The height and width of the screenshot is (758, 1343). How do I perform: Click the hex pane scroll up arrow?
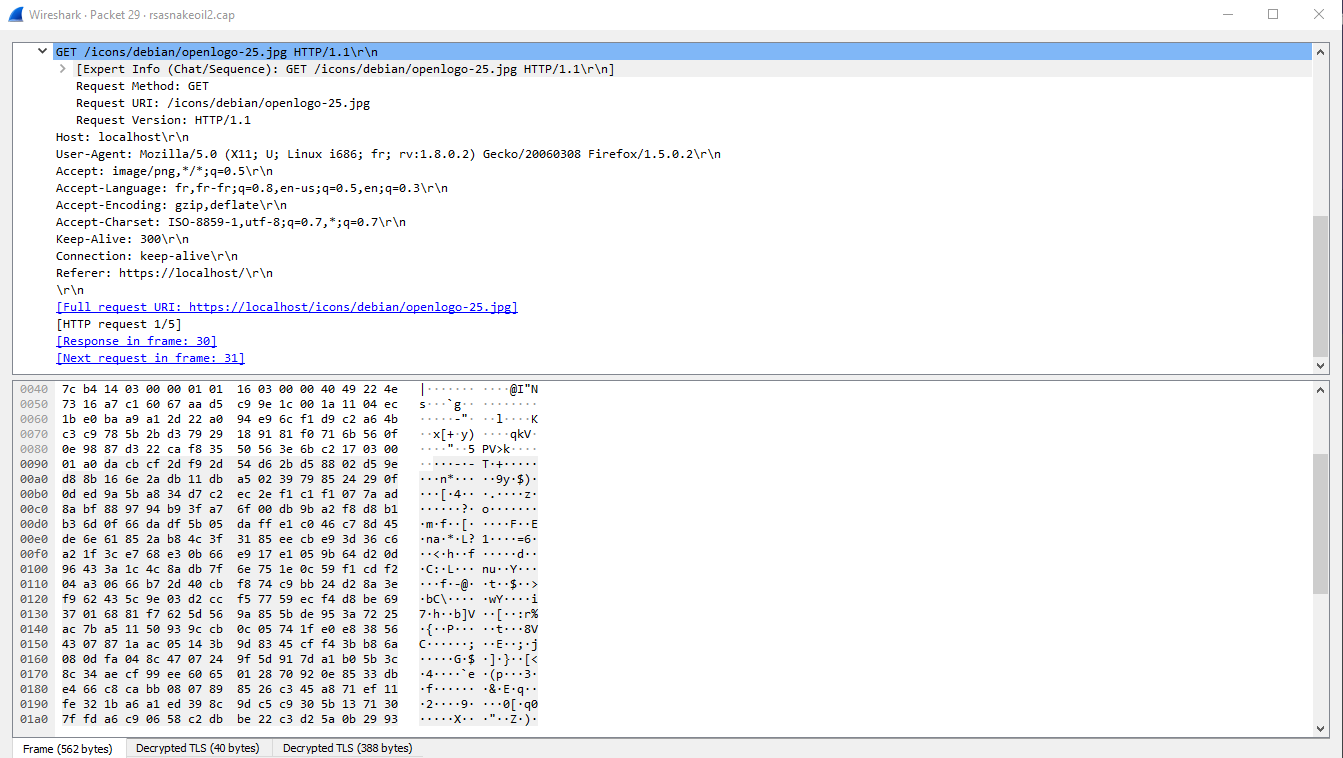pyautogui.click(x=1320, y=389)
